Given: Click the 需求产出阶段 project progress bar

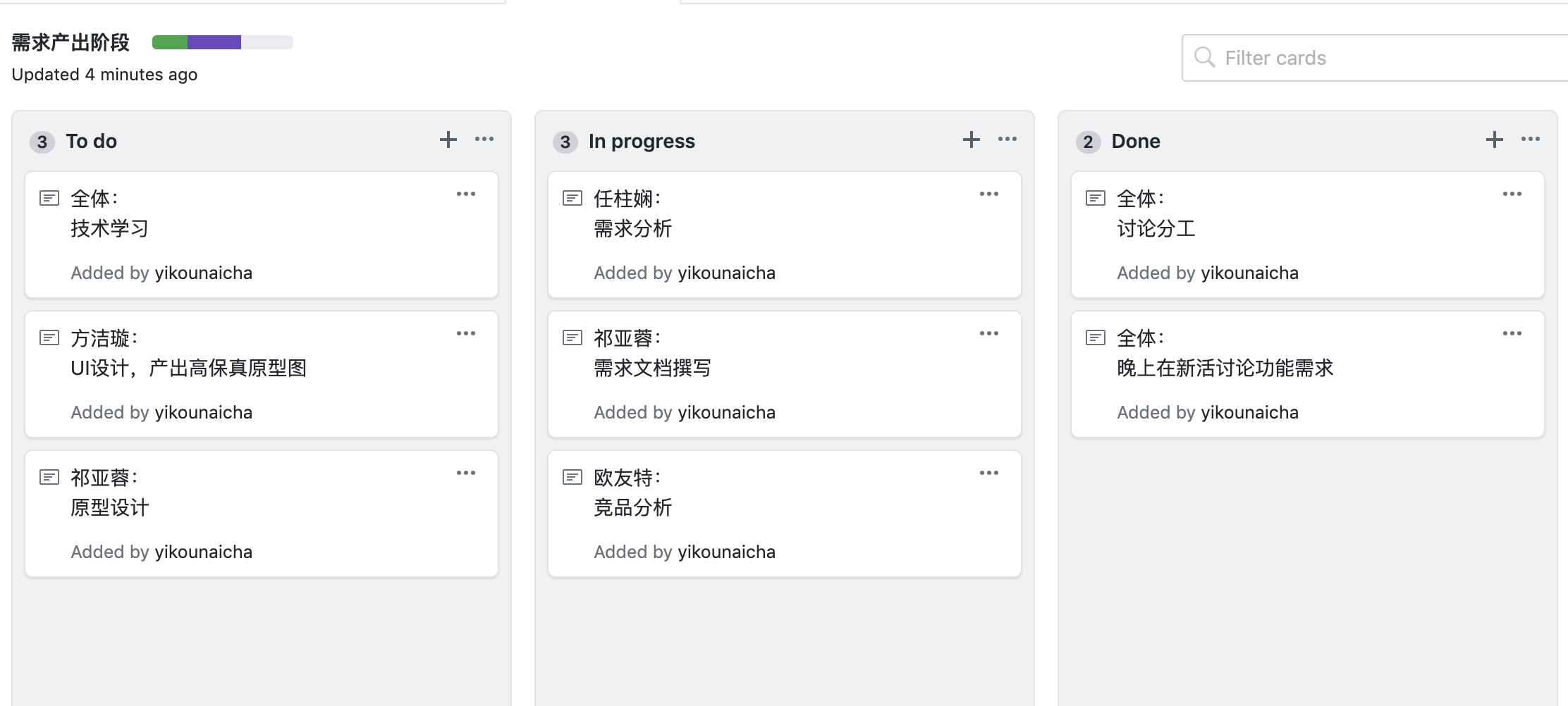Looking at the screenshot, I should tap(223, 42).
